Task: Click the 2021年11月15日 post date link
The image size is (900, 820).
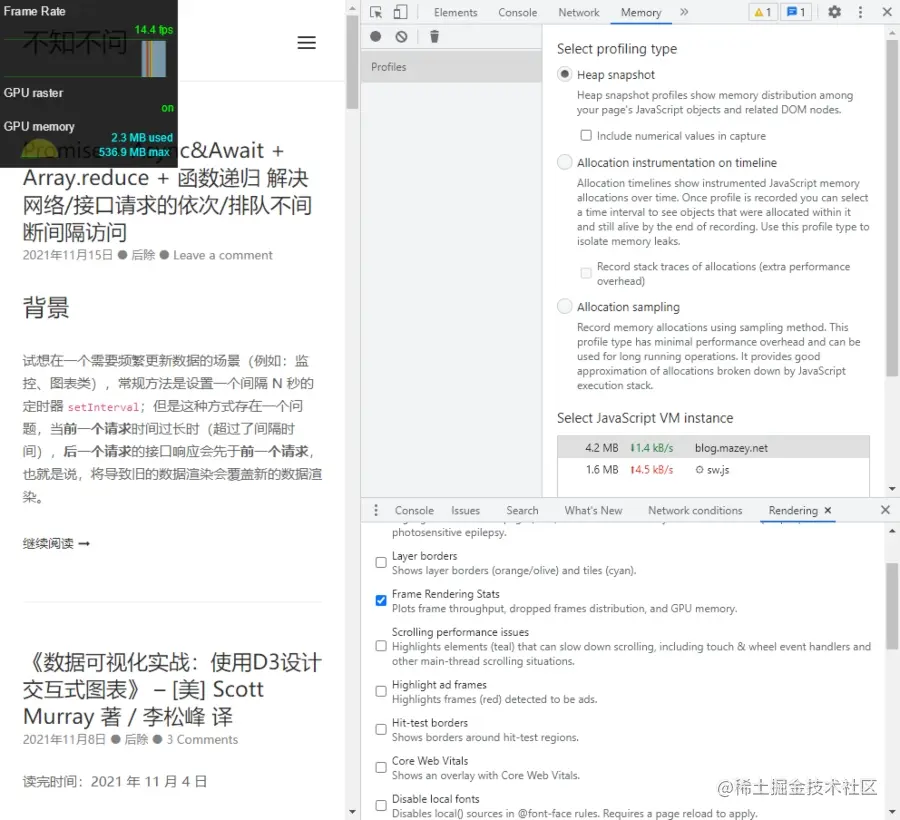Action: pos(68,255)
